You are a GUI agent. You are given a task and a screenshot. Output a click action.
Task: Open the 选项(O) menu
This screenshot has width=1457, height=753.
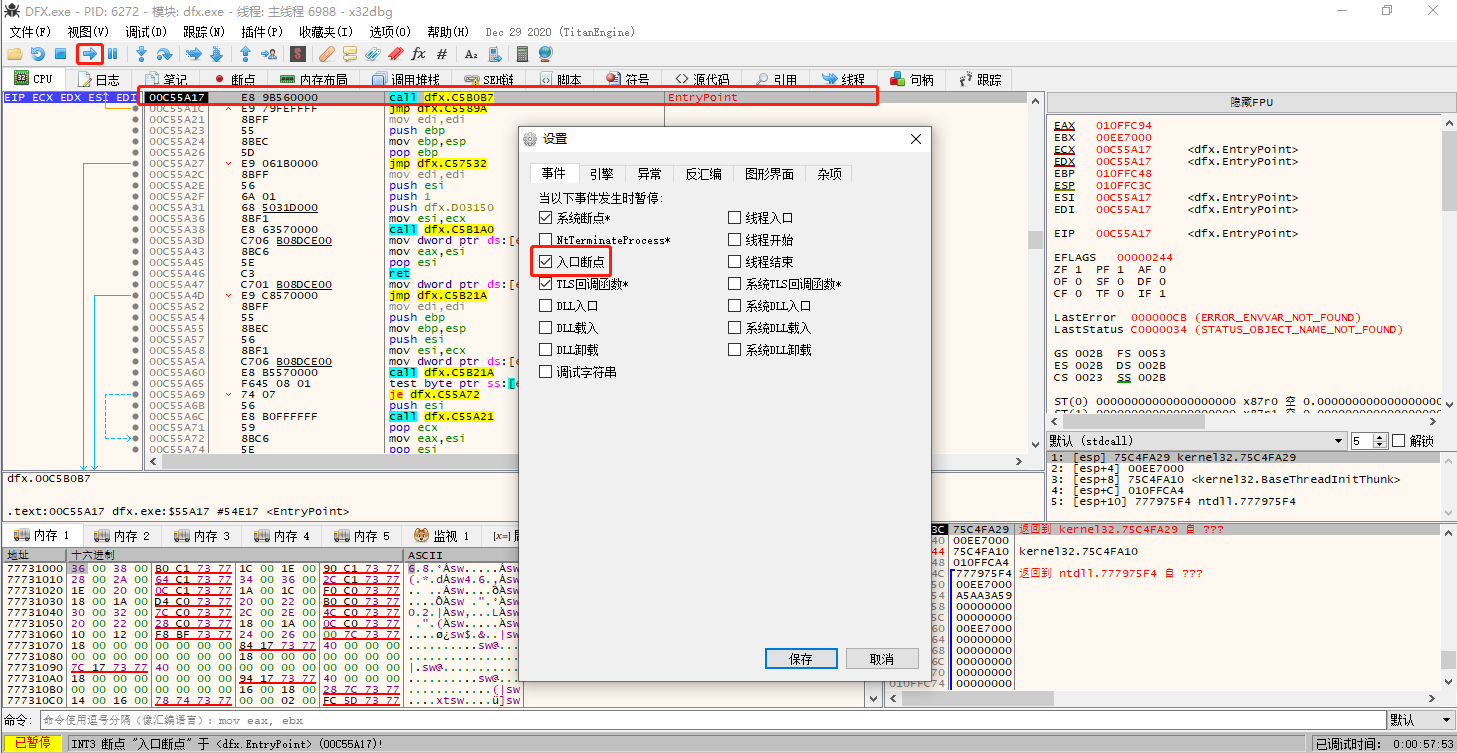click(389, 32)
